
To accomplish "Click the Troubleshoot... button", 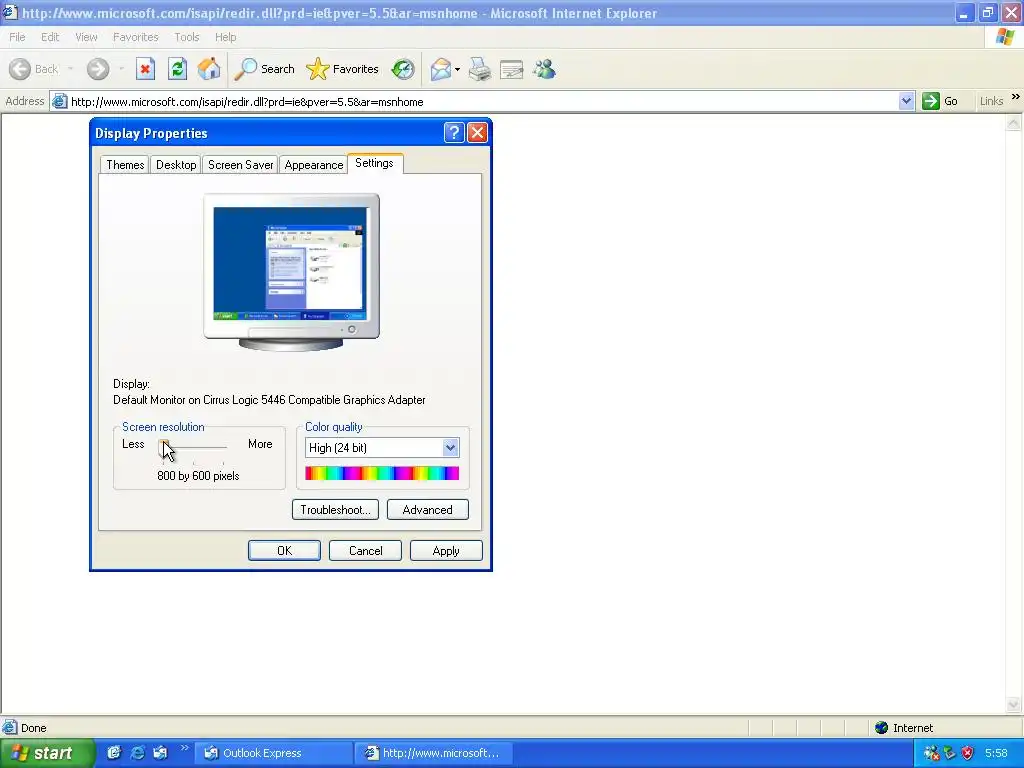I will click(335, 510).
